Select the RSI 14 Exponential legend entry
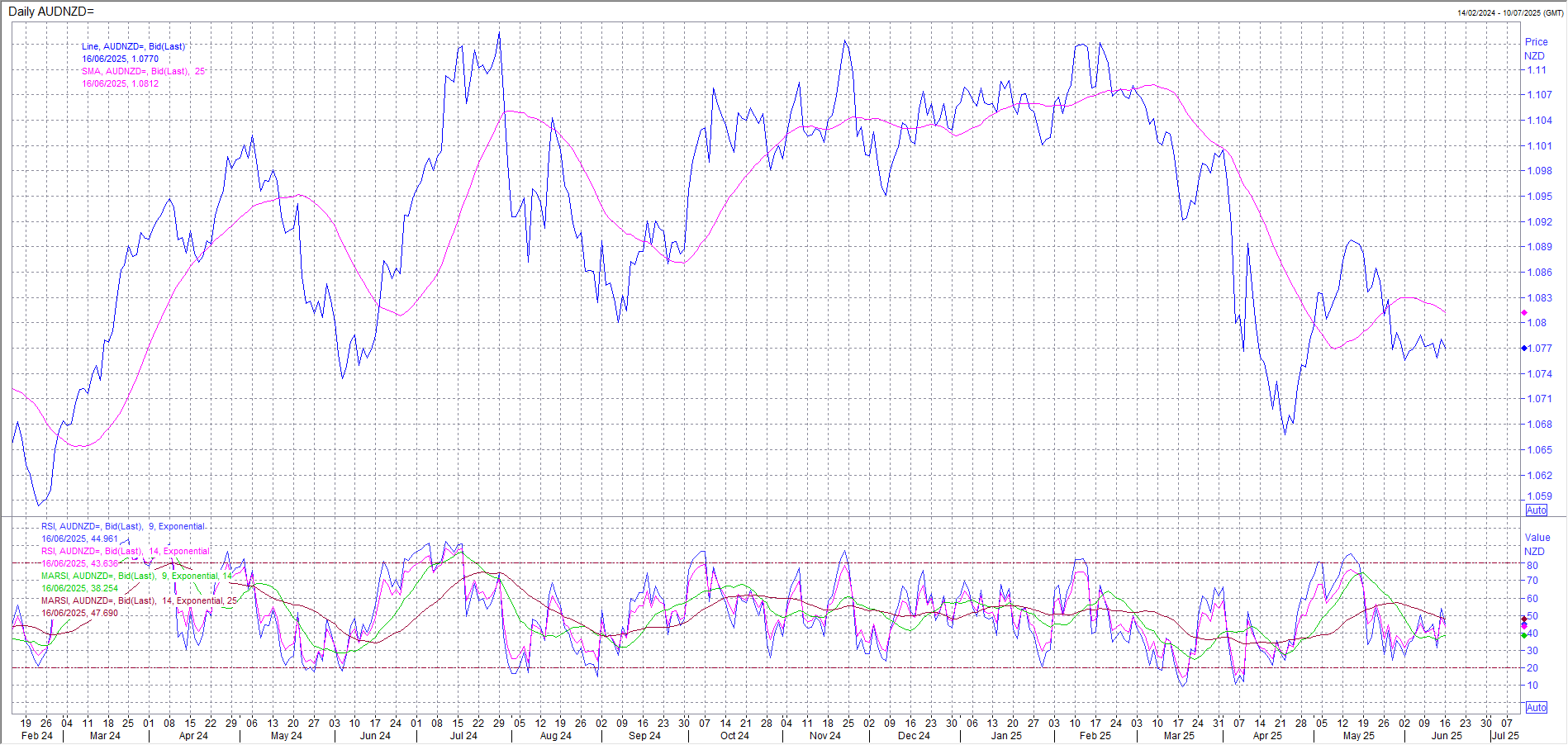Screen dimensions: 1568x745 pyautogui.click(x=126, y=551)
